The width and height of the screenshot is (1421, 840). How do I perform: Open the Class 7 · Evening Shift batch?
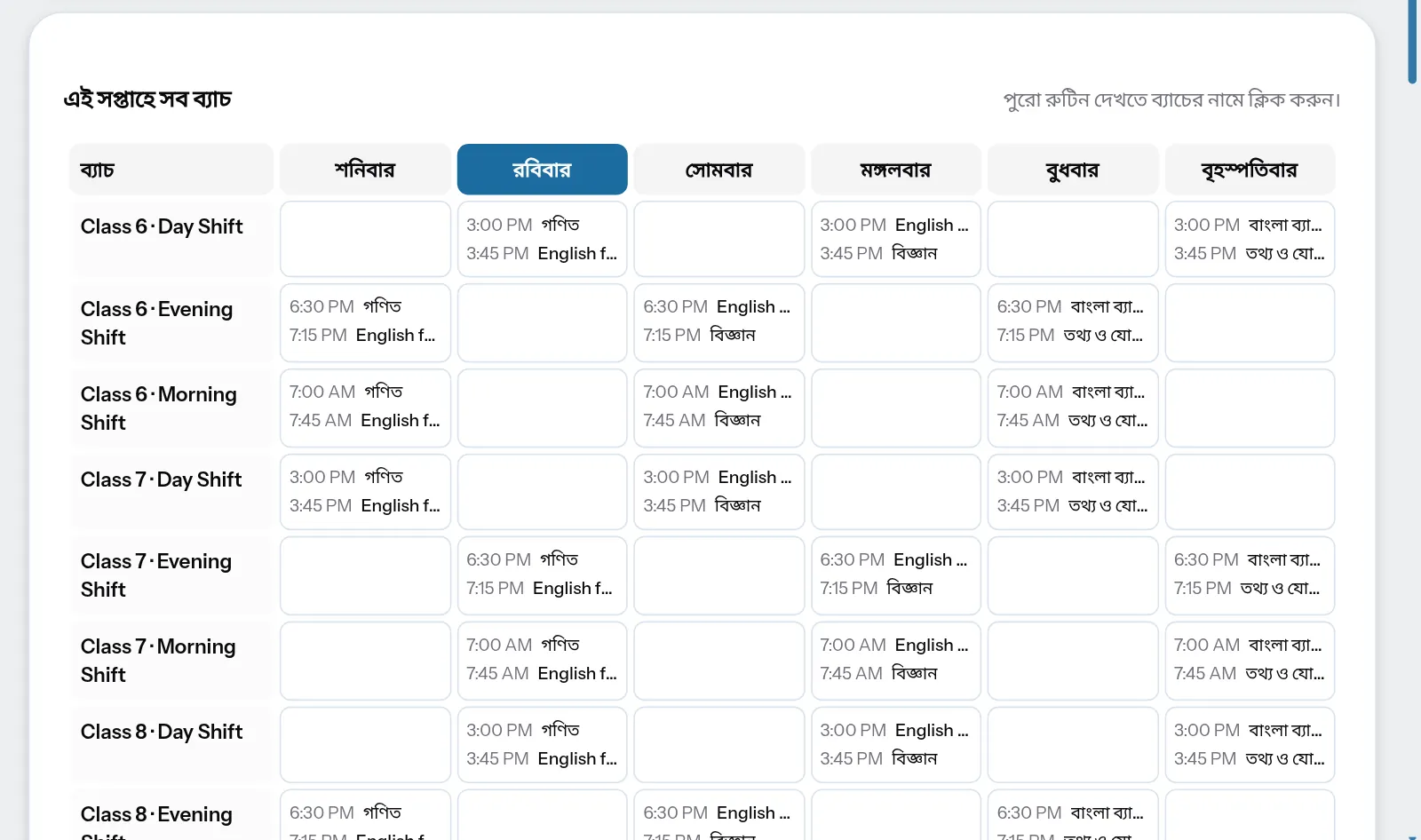coord(156,575)
